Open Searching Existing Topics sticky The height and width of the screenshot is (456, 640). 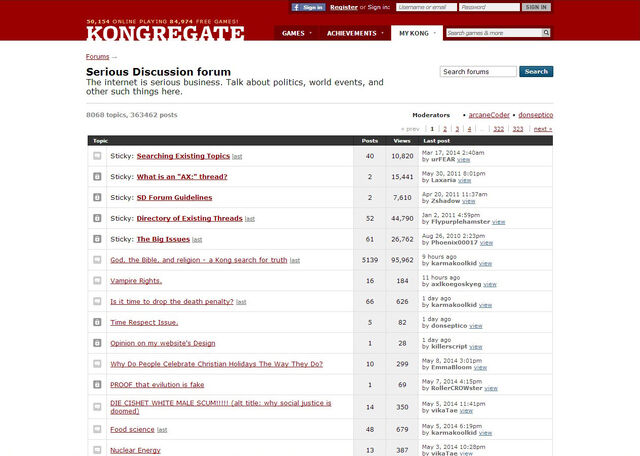183,156
